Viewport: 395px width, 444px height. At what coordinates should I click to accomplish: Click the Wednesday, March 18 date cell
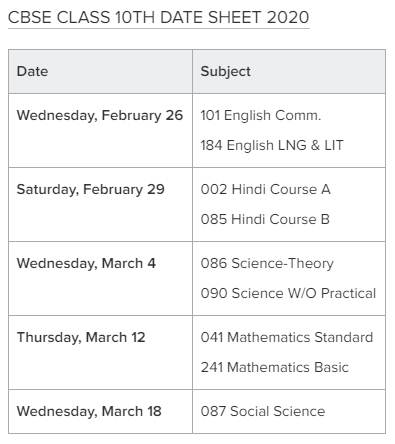point(100,412)
